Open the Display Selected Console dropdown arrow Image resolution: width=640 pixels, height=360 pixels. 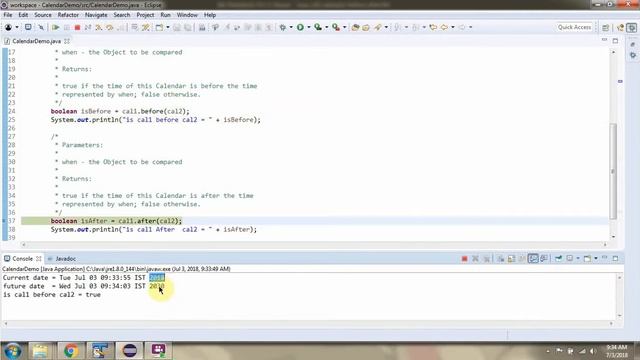coord(578,258)
